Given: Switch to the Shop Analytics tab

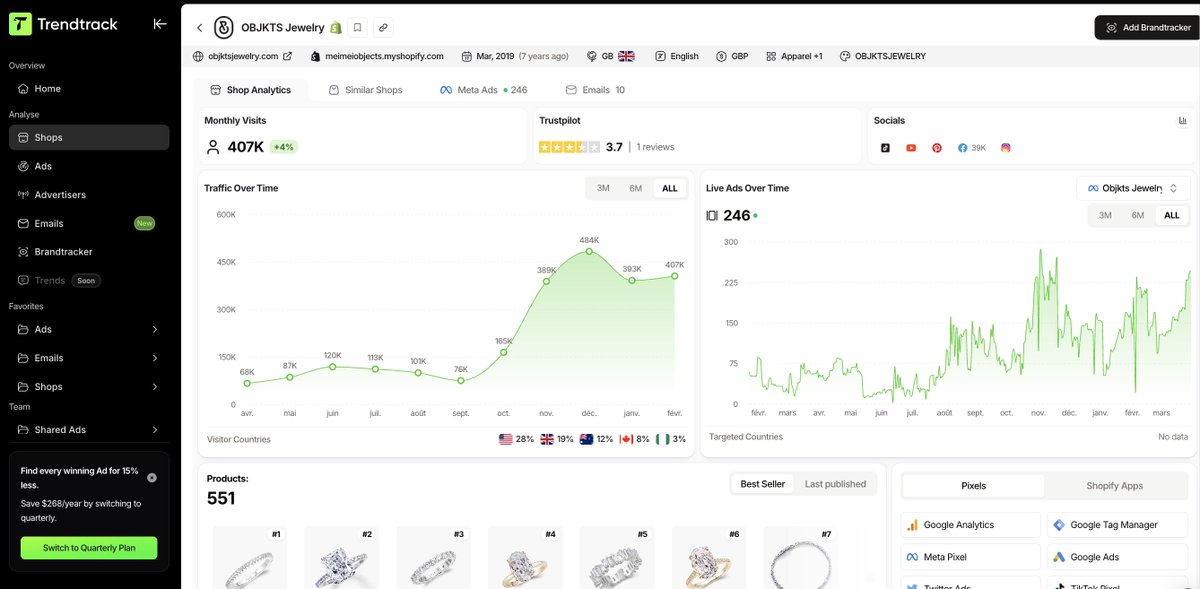Looking at the screenshot, I should click(250, 90).
